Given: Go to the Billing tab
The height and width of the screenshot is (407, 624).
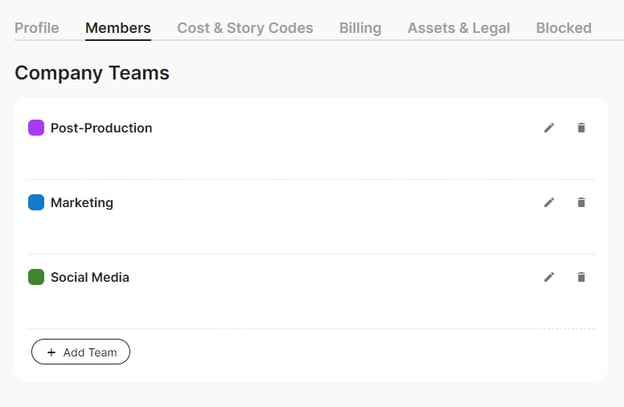Looking at the screenshot, I should 360,28.
